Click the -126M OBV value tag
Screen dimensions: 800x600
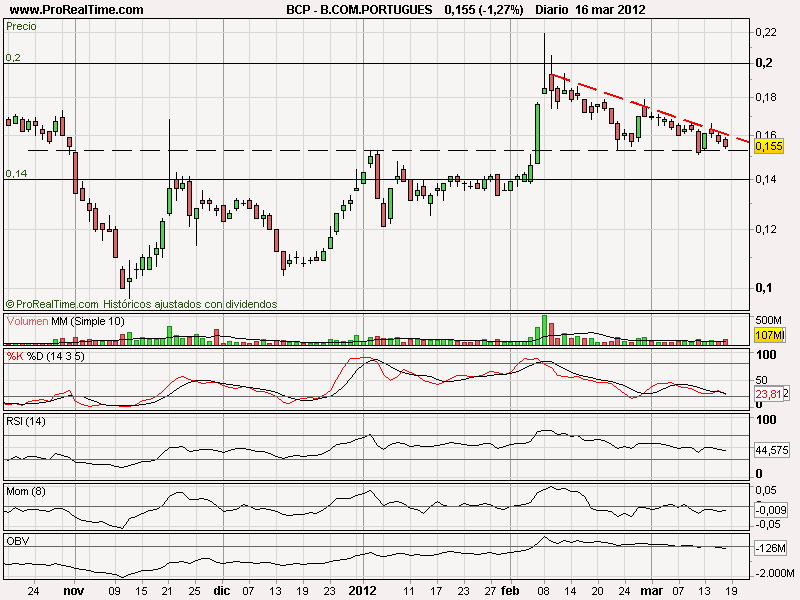tap(770, 548)
